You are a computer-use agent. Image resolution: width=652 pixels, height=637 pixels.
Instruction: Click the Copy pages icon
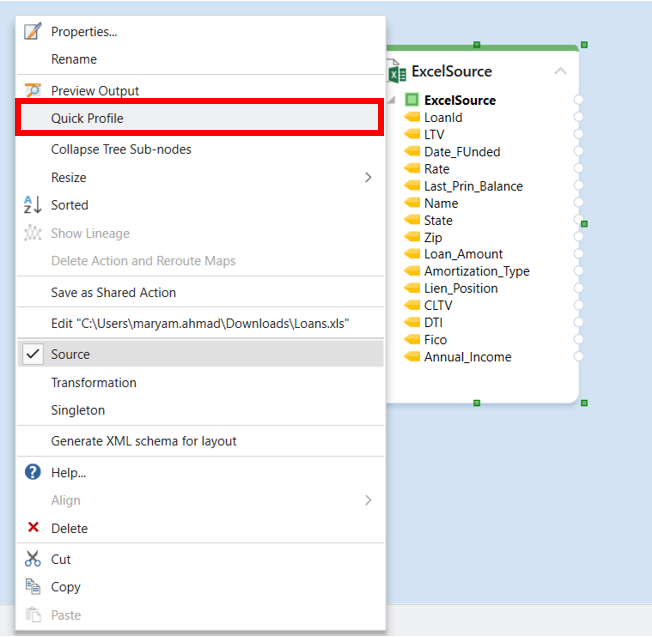(32, 587)
